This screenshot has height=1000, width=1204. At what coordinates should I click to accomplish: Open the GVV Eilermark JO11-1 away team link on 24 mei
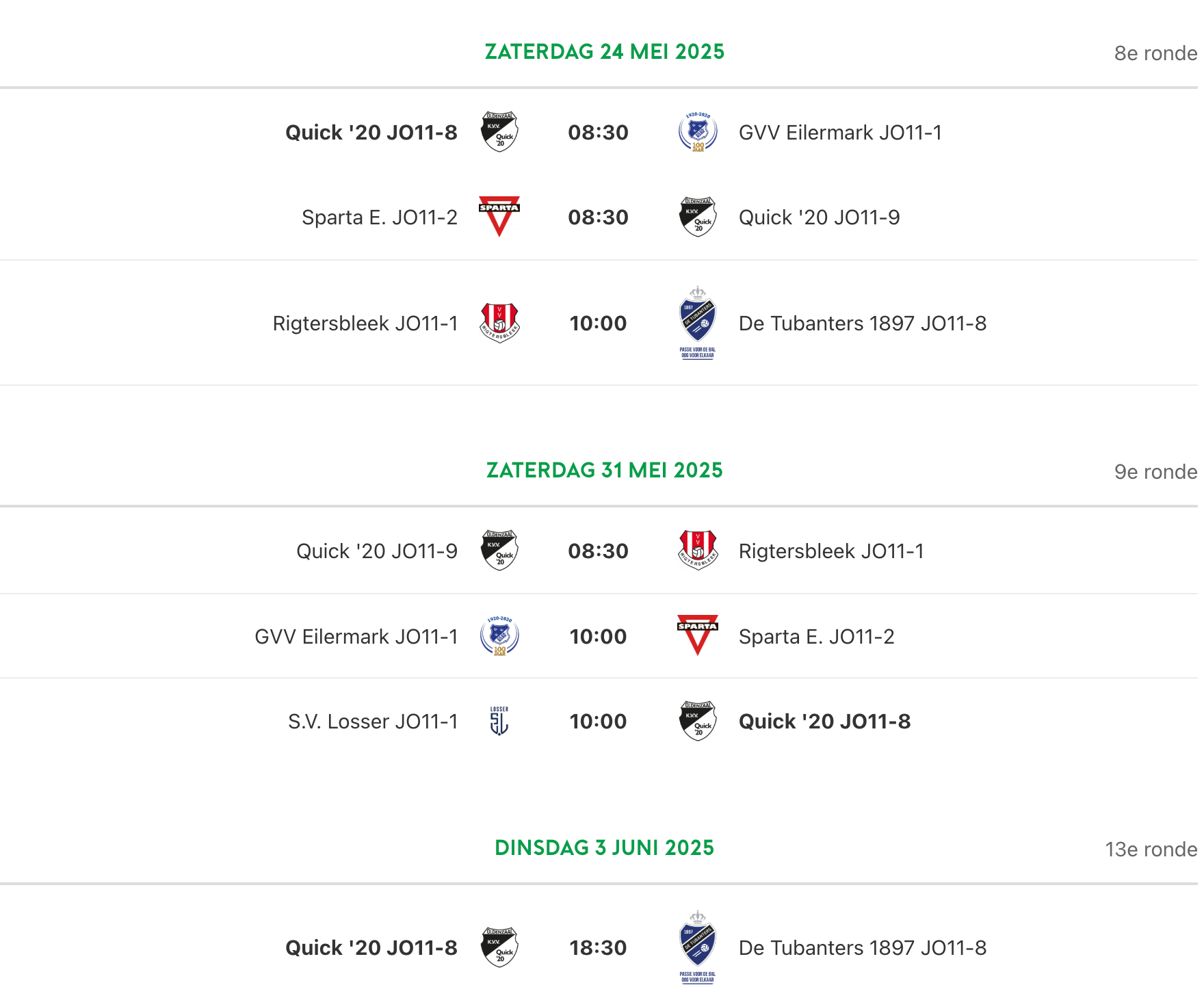click(x=840, y=133)
